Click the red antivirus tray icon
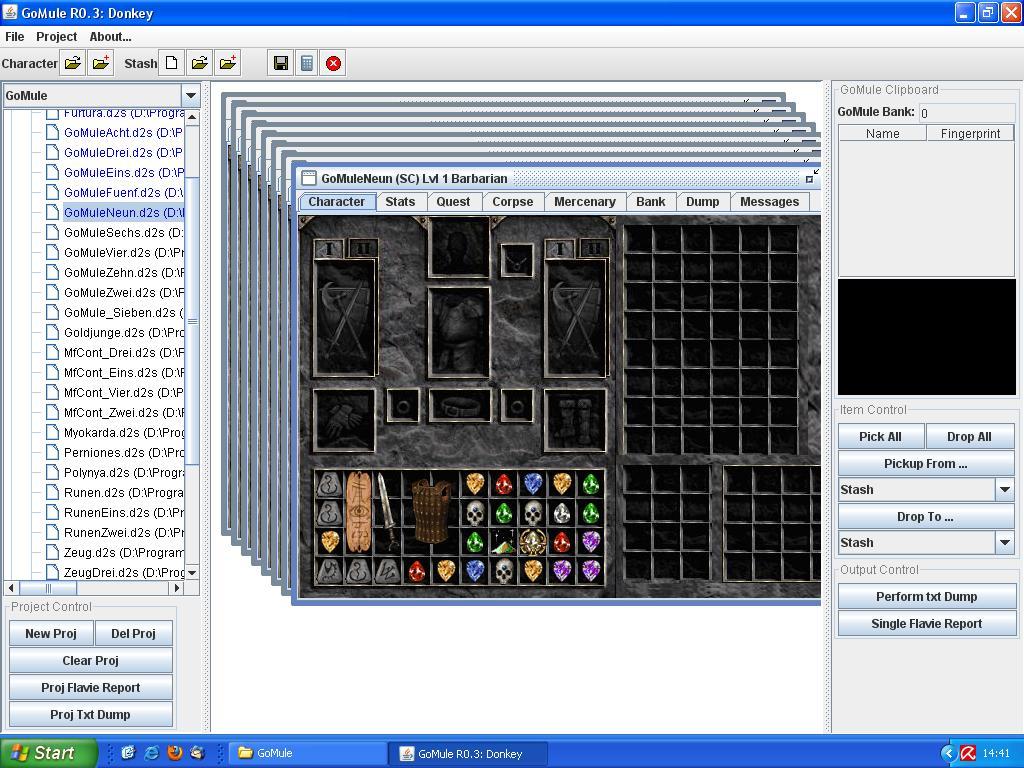Viewport: 1024px width, 768px height. tap(968, 754)
